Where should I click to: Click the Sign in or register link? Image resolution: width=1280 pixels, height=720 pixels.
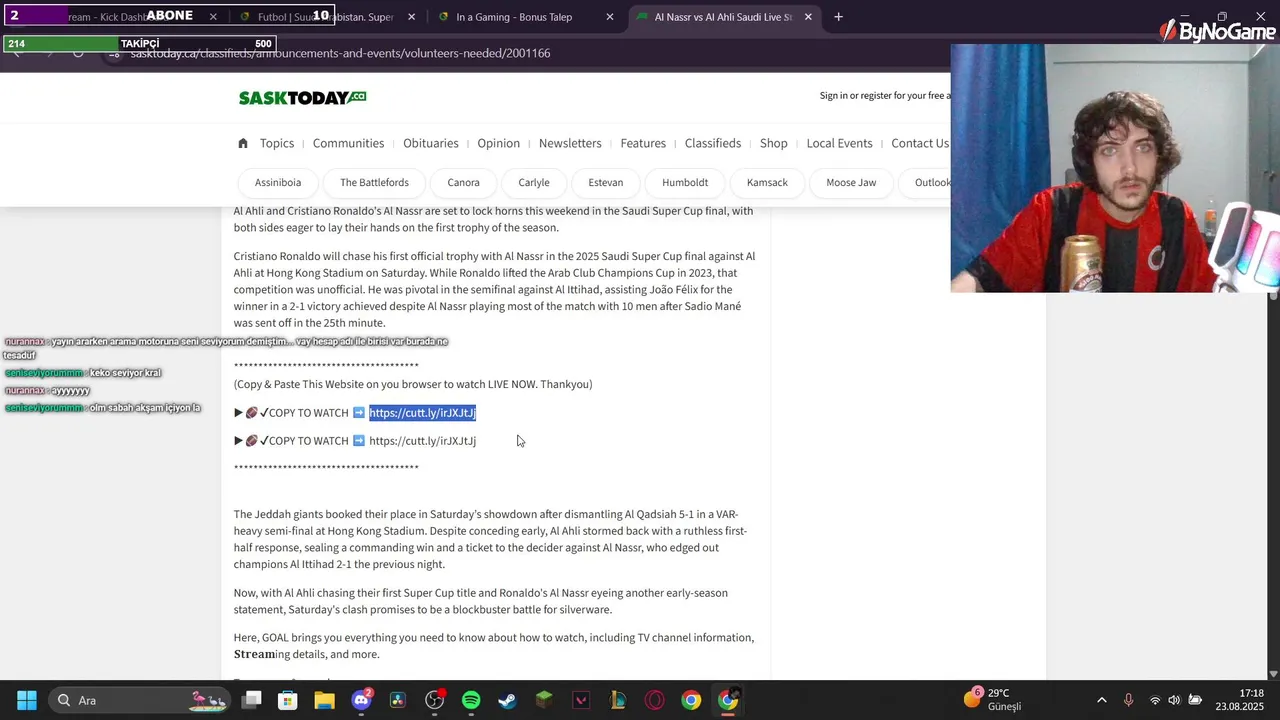point(884,96)
